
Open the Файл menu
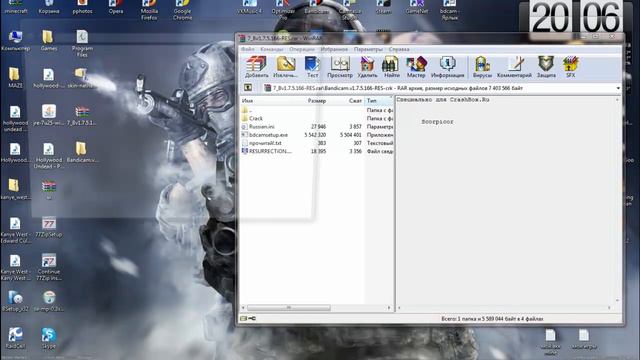point(247,49)
